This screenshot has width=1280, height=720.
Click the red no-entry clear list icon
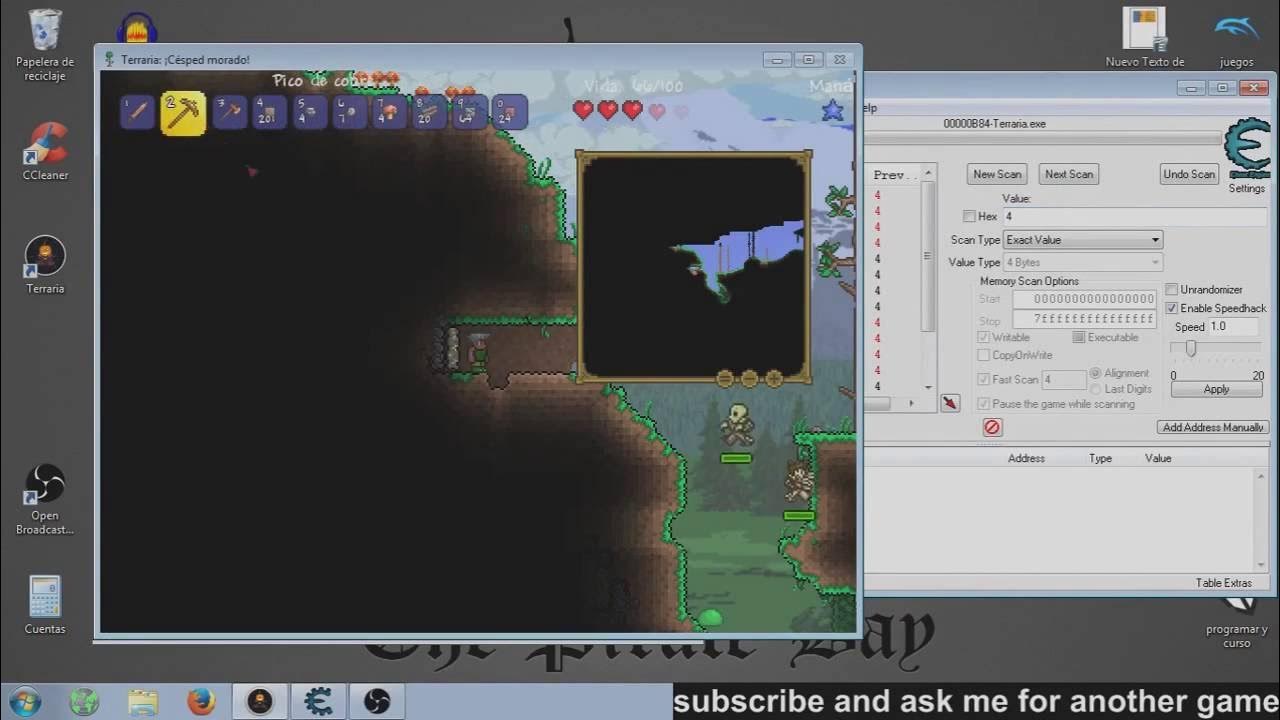tap(992, 427)
